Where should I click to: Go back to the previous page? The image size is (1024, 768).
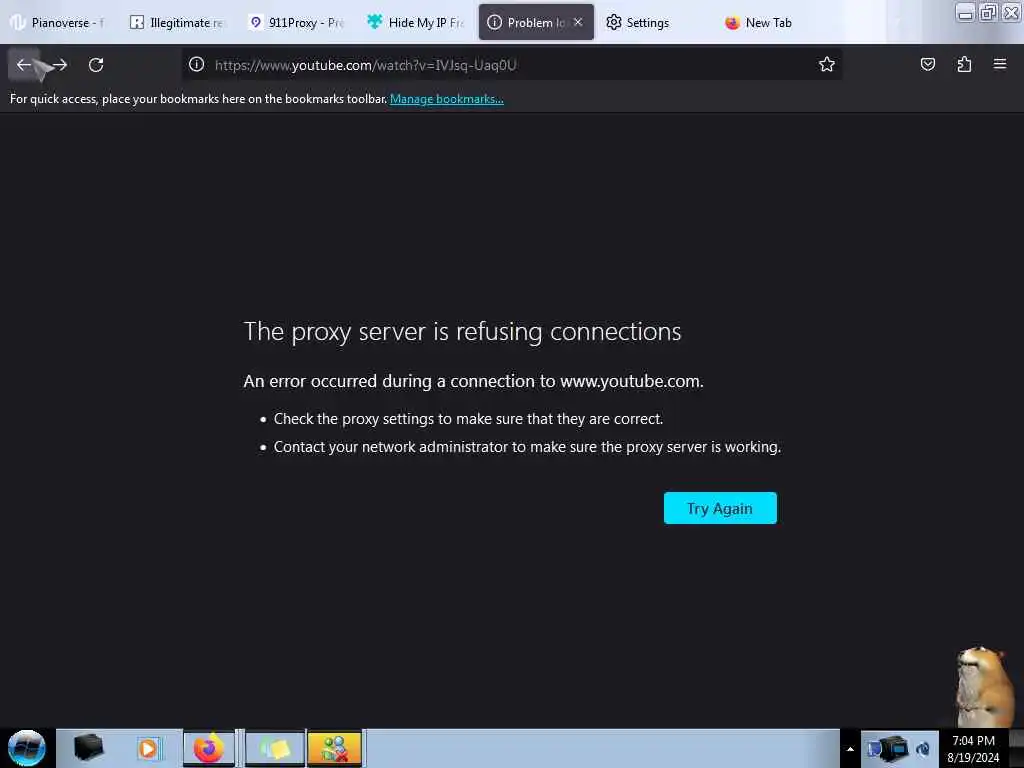pos(24,65)
